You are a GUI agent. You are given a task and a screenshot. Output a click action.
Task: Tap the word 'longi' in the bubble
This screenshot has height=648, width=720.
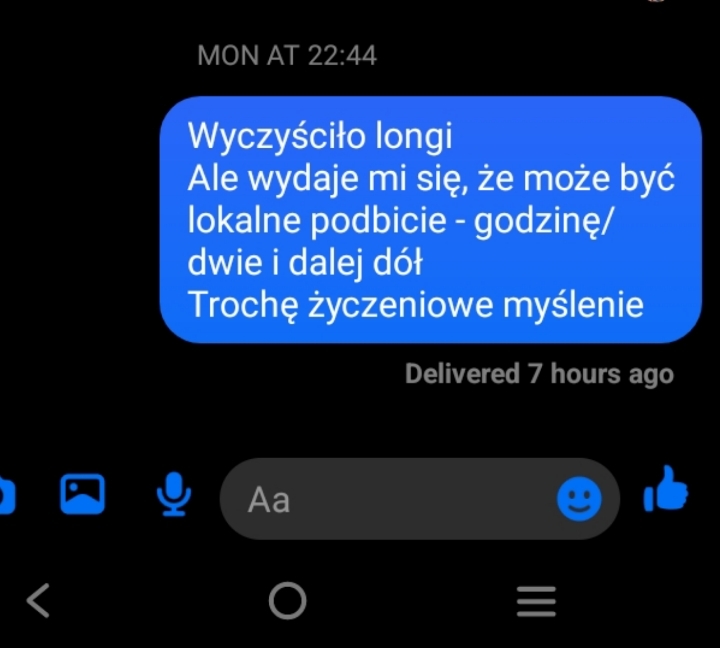414,137
